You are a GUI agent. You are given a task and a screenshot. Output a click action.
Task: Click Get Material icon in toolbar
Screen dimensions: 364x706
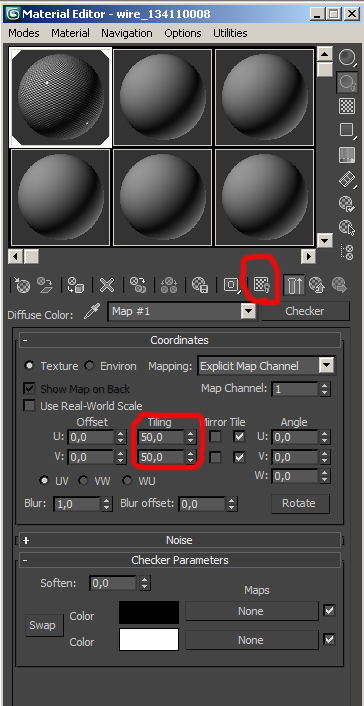21,285
